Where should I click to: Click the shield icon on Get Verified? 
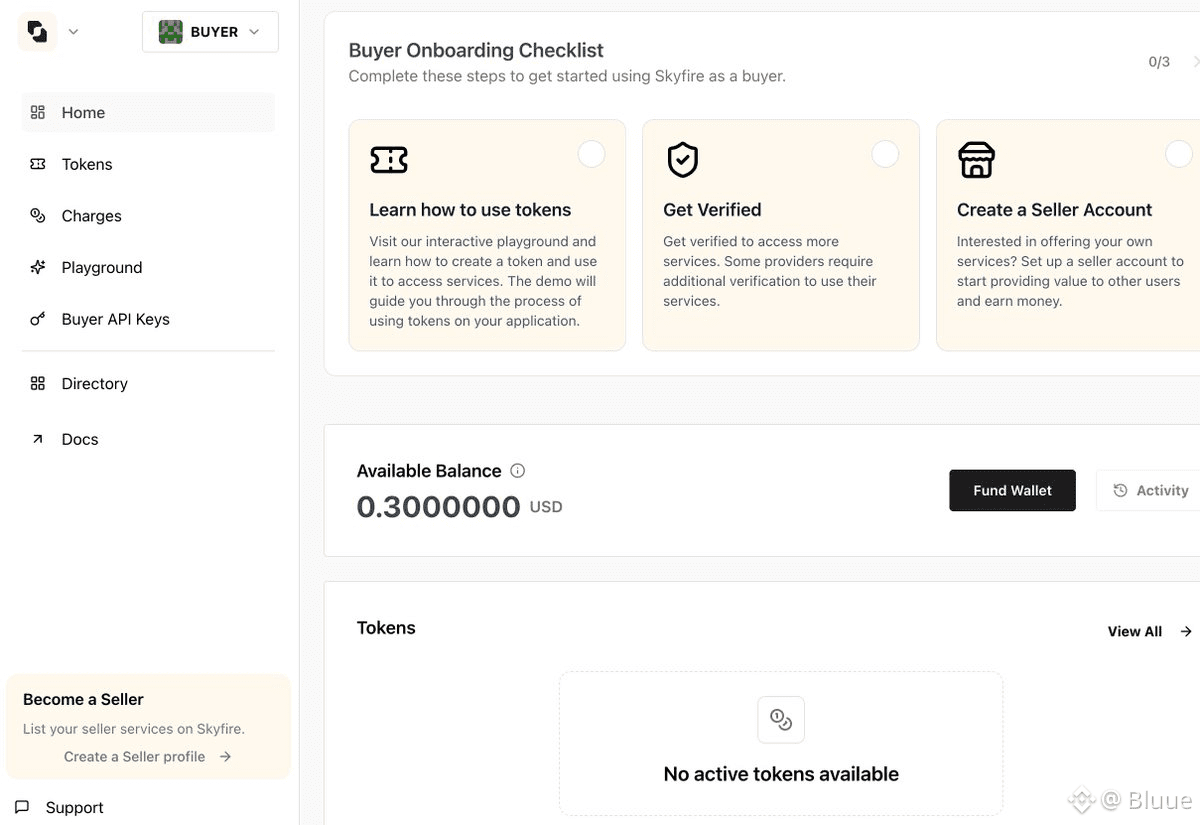coord(683,160)
